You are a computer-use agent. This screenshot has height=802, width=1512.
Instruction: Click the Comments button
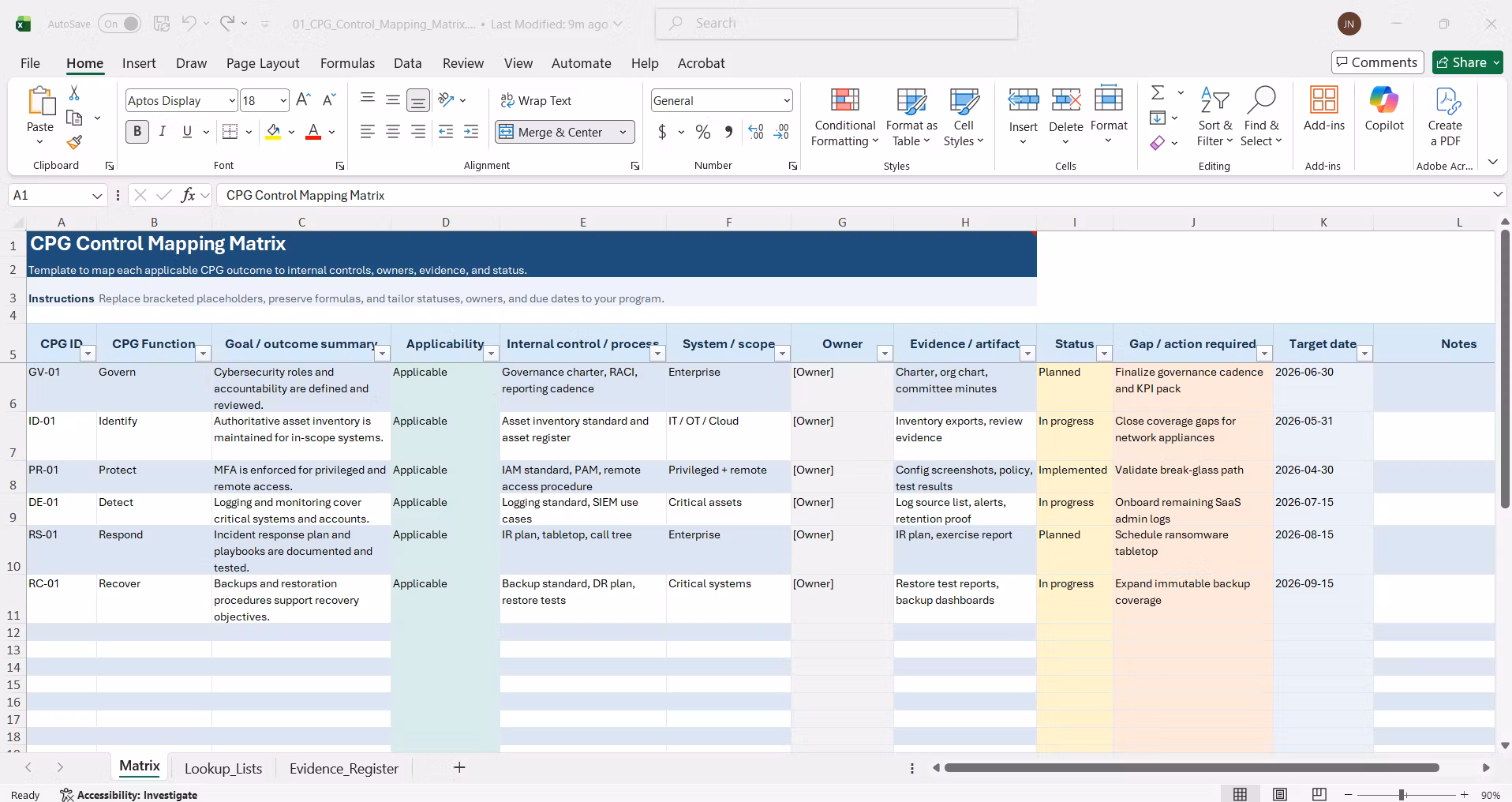pos(1377,62)
